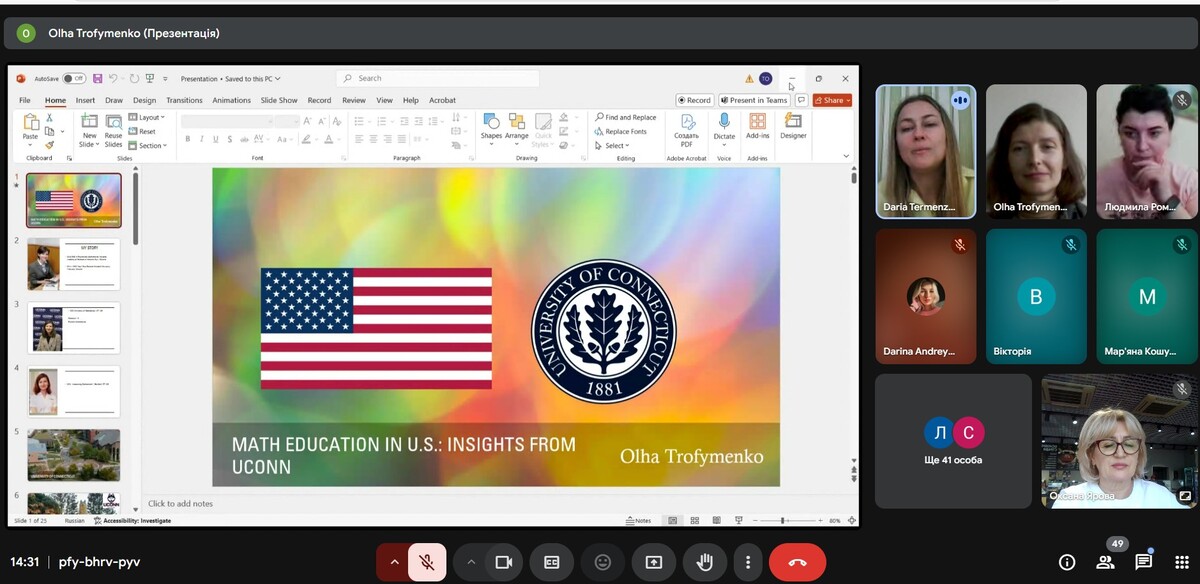Adjust the zoom slider in status bar
The width and height of the screenshot is (1200, 584).
783,520
